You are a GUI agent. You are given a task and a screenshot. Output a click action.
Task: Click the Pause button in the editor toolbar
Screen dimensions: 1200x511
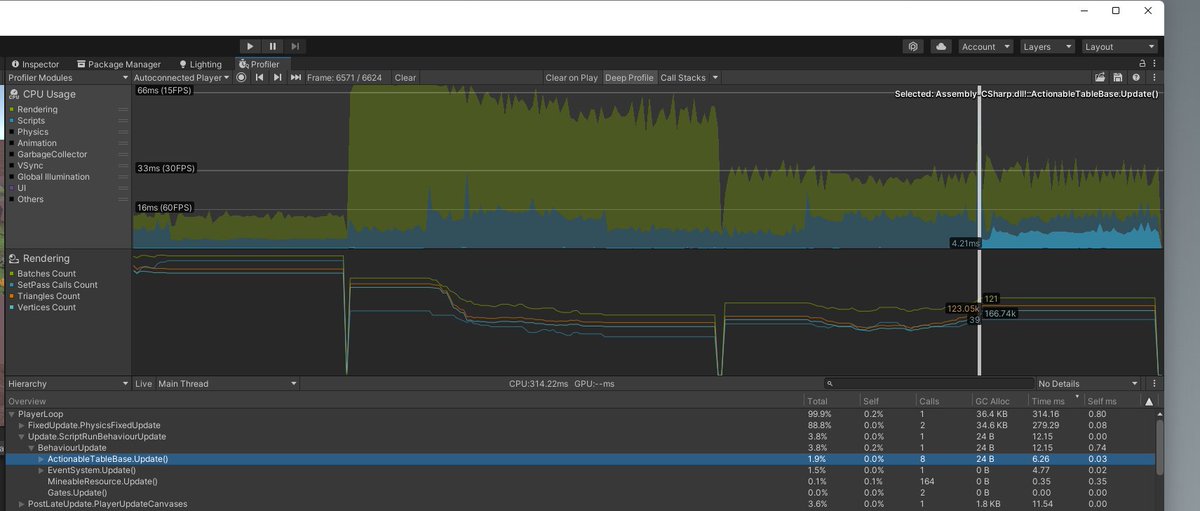[272, 46]
